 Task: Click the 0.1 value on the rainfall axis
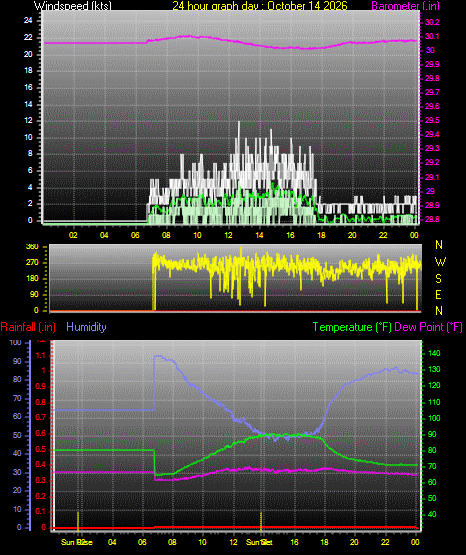pos(41,511)
